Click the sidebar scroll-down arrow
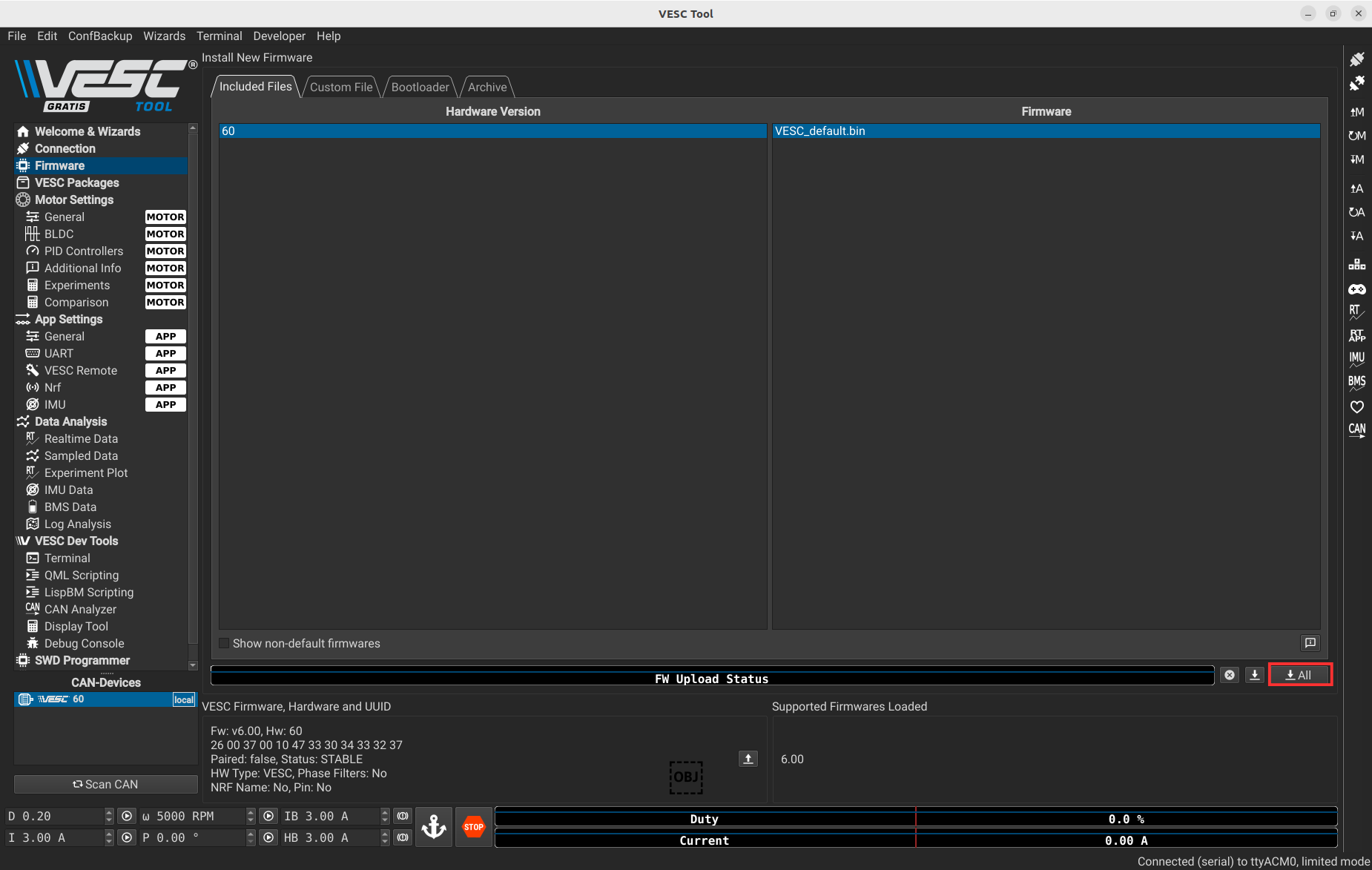 (x=193, y=665)
